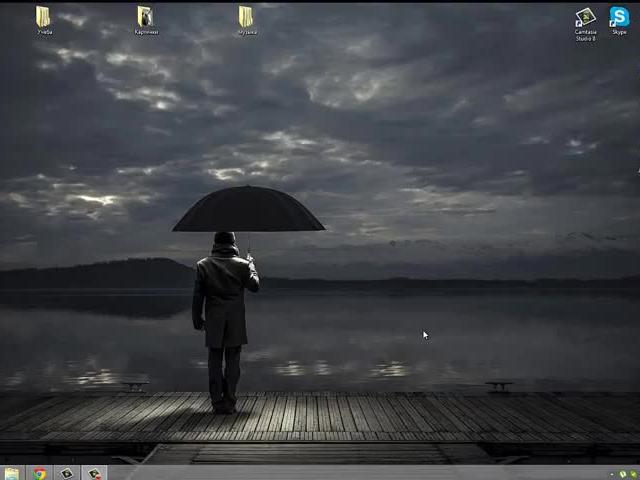Open Google Chrome from the taskbar
Image resolution: width=640 pixels, height=480 pixels.
pos(39,473)
